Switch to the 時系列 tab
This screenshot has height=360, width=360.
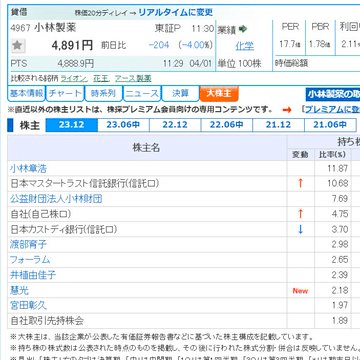pos(103,93)
